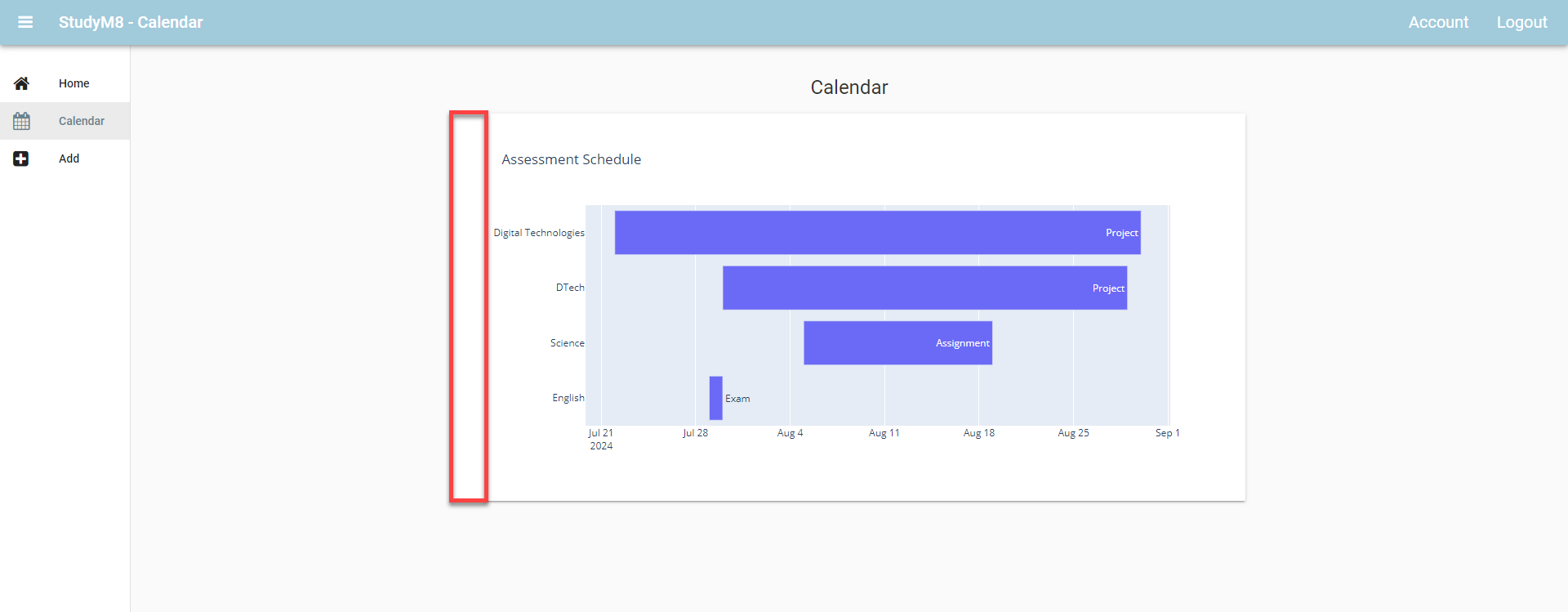The height and width of the screenshot is (612, 1568).
Task: Click the StudyM8 - Calendar title
Action: click(131, 22)
